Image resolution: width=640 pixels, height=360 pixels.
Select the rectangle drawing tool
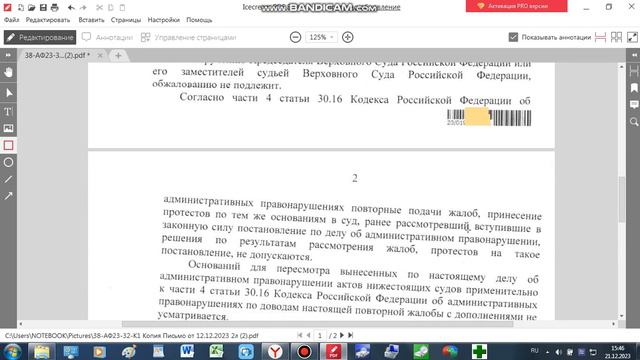8,145
